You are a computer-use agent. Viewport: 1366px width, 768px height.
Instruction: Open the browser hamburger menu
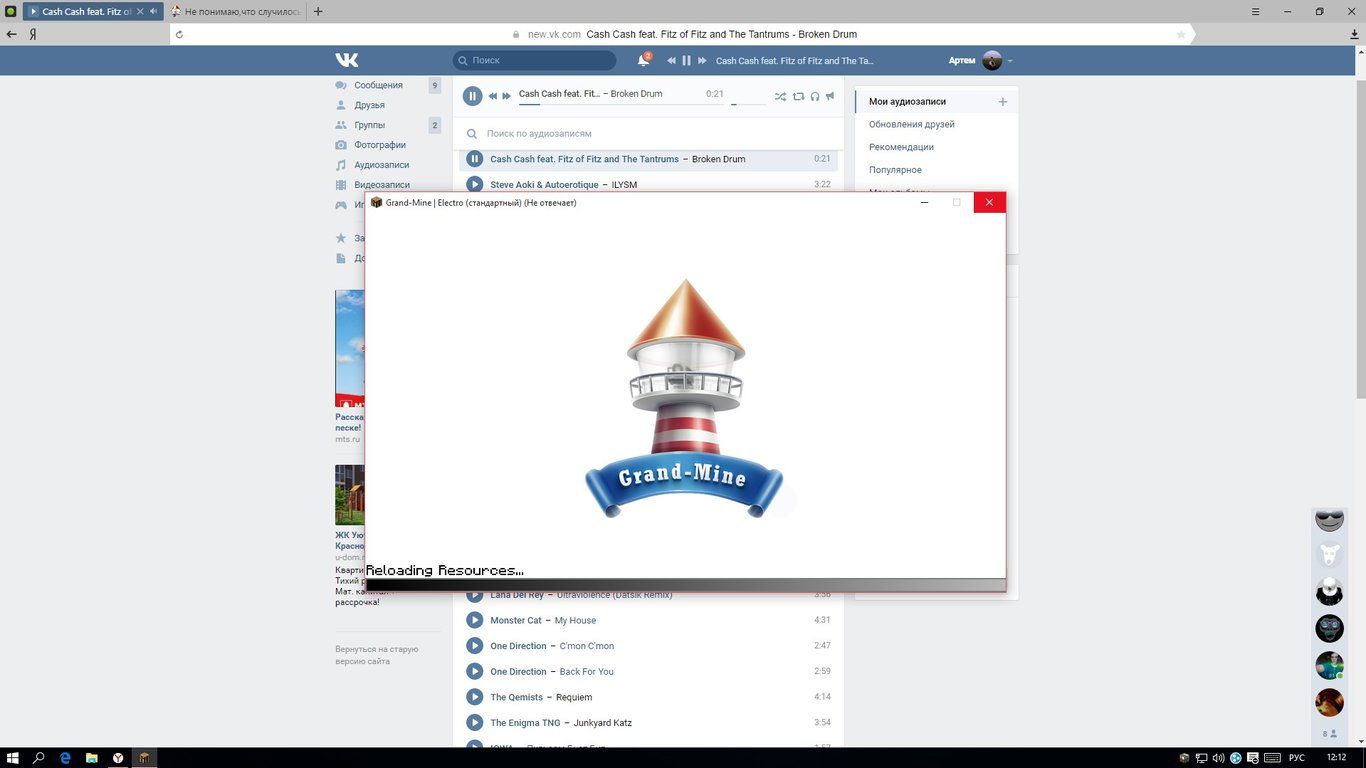[x=1256, y=12]
